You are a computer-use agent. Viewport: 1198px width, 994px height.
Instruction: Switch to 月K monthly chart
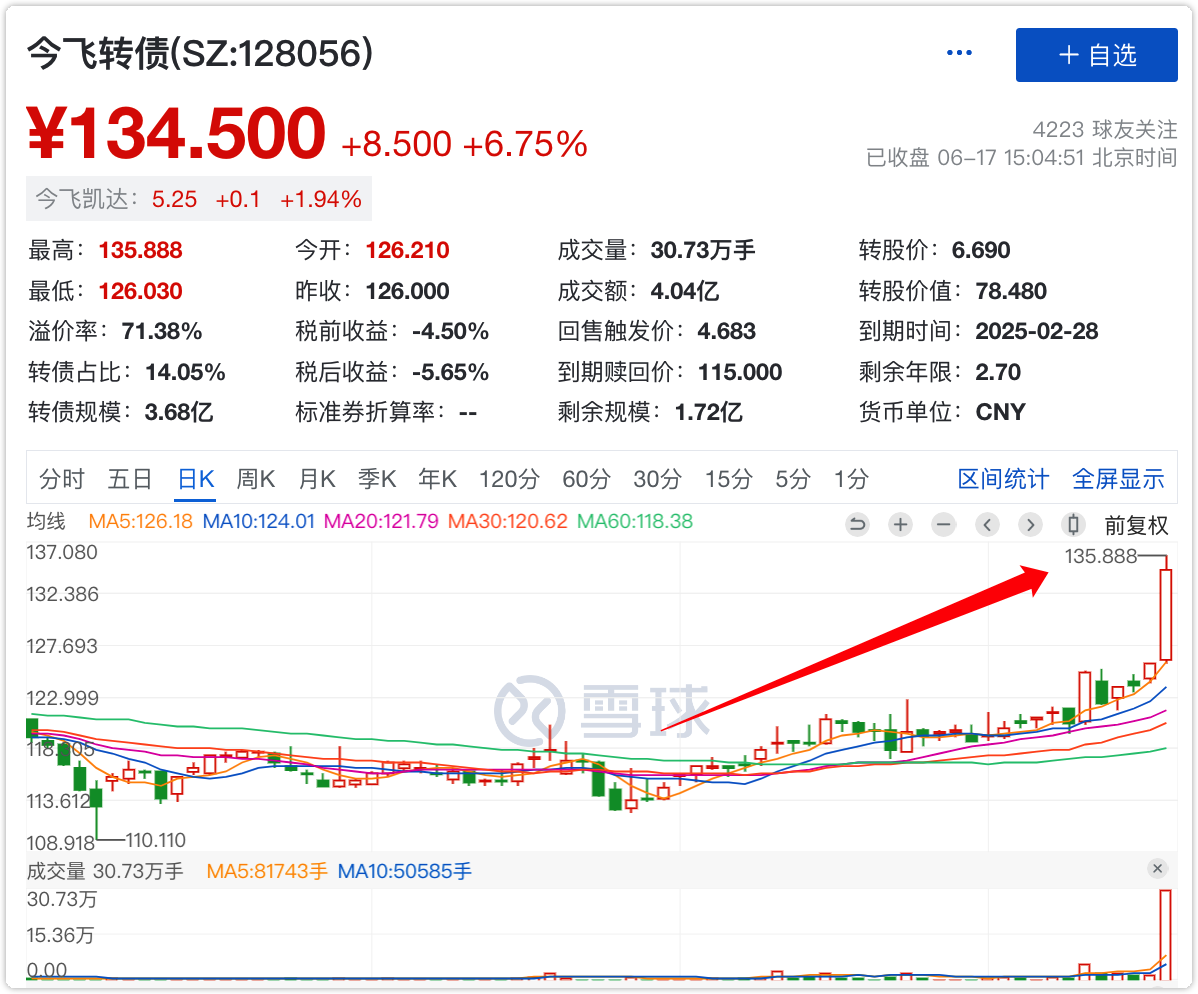(317, 479)
